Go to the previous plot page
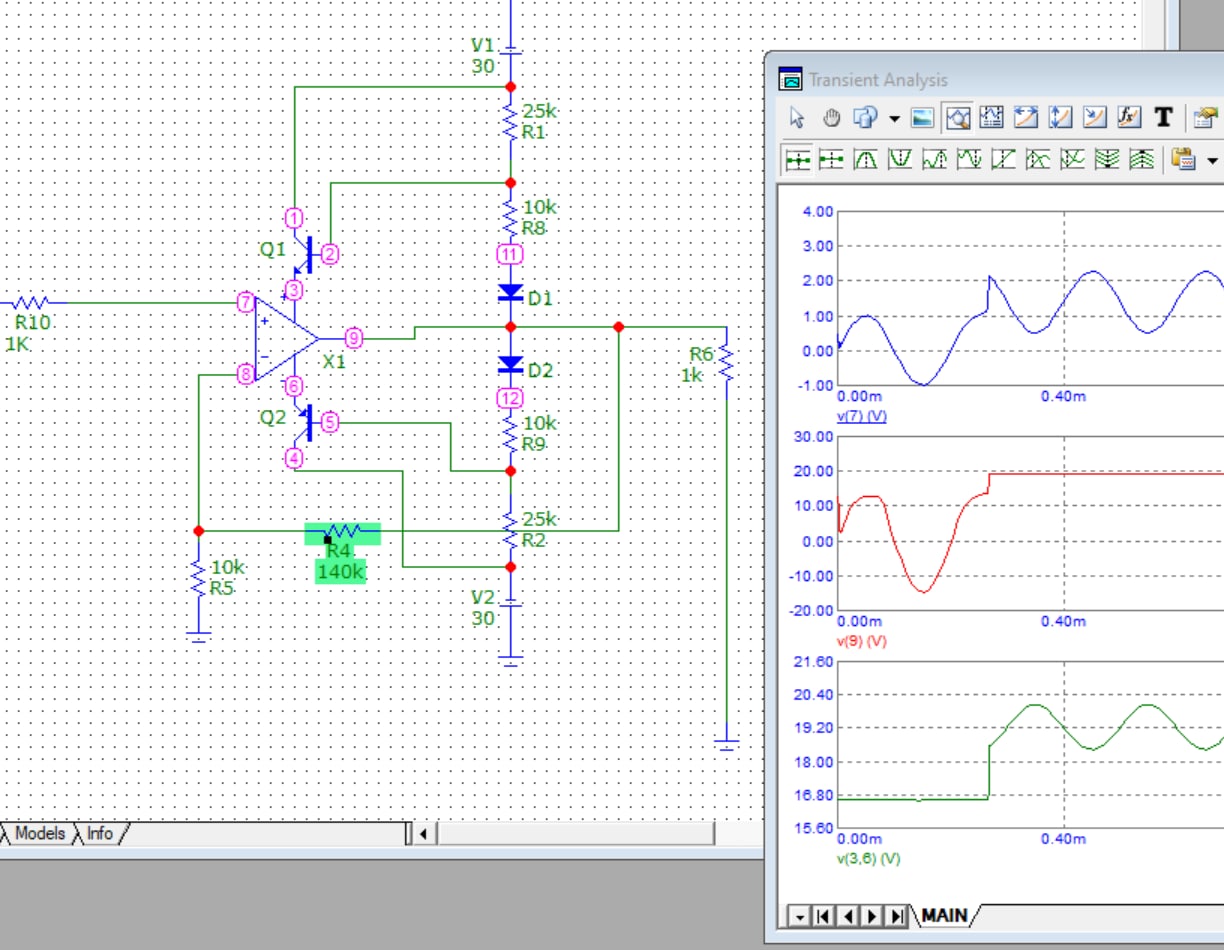This screenshot has height=950, width=1224. tap(847, 916)
